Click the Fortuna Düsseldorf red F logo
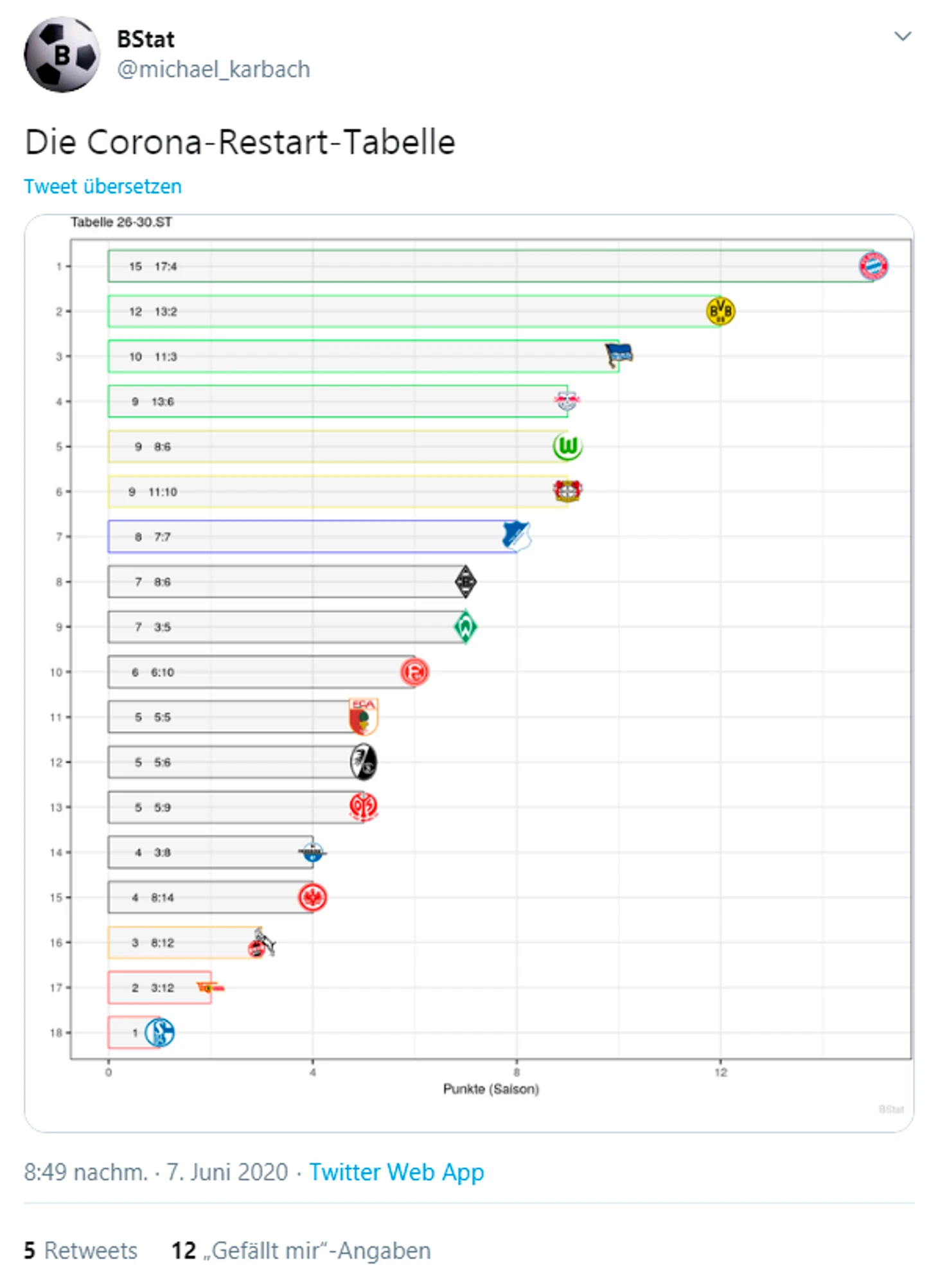 coord(414,672)
